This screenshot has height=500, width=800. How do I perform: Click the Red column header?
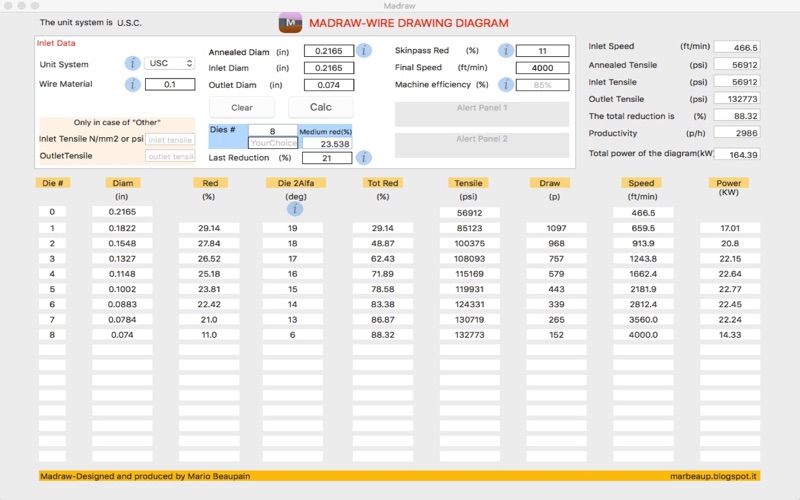(210, 183)
